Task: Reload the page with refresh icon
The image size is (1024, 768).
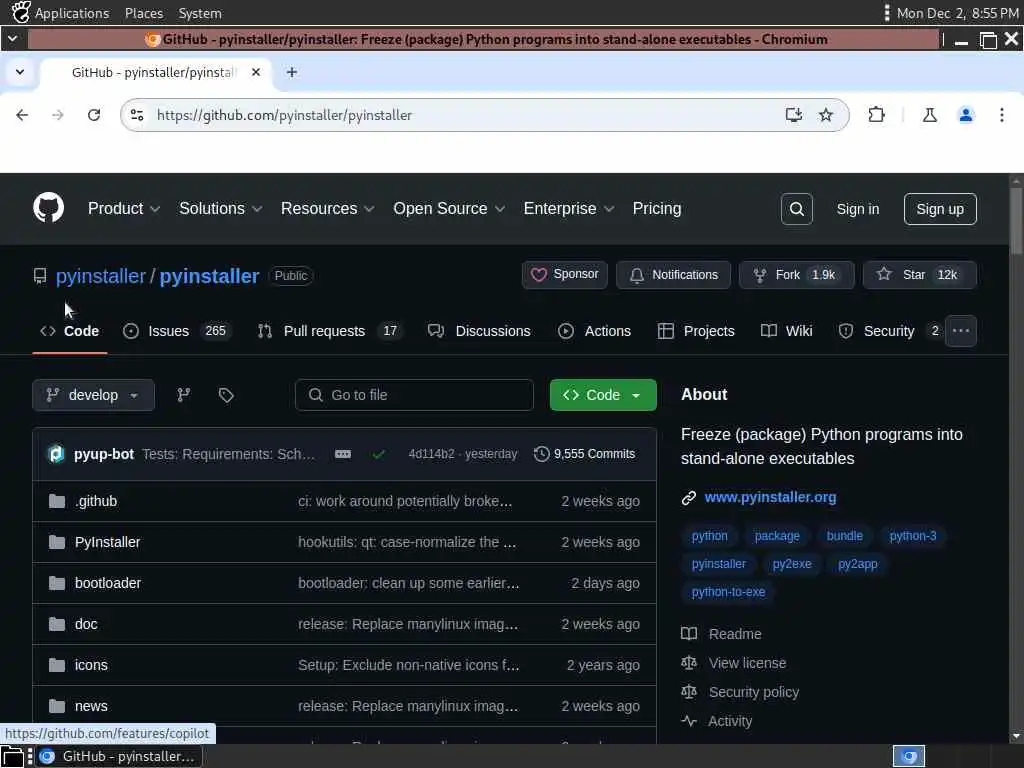Action: tap(94, 115)
